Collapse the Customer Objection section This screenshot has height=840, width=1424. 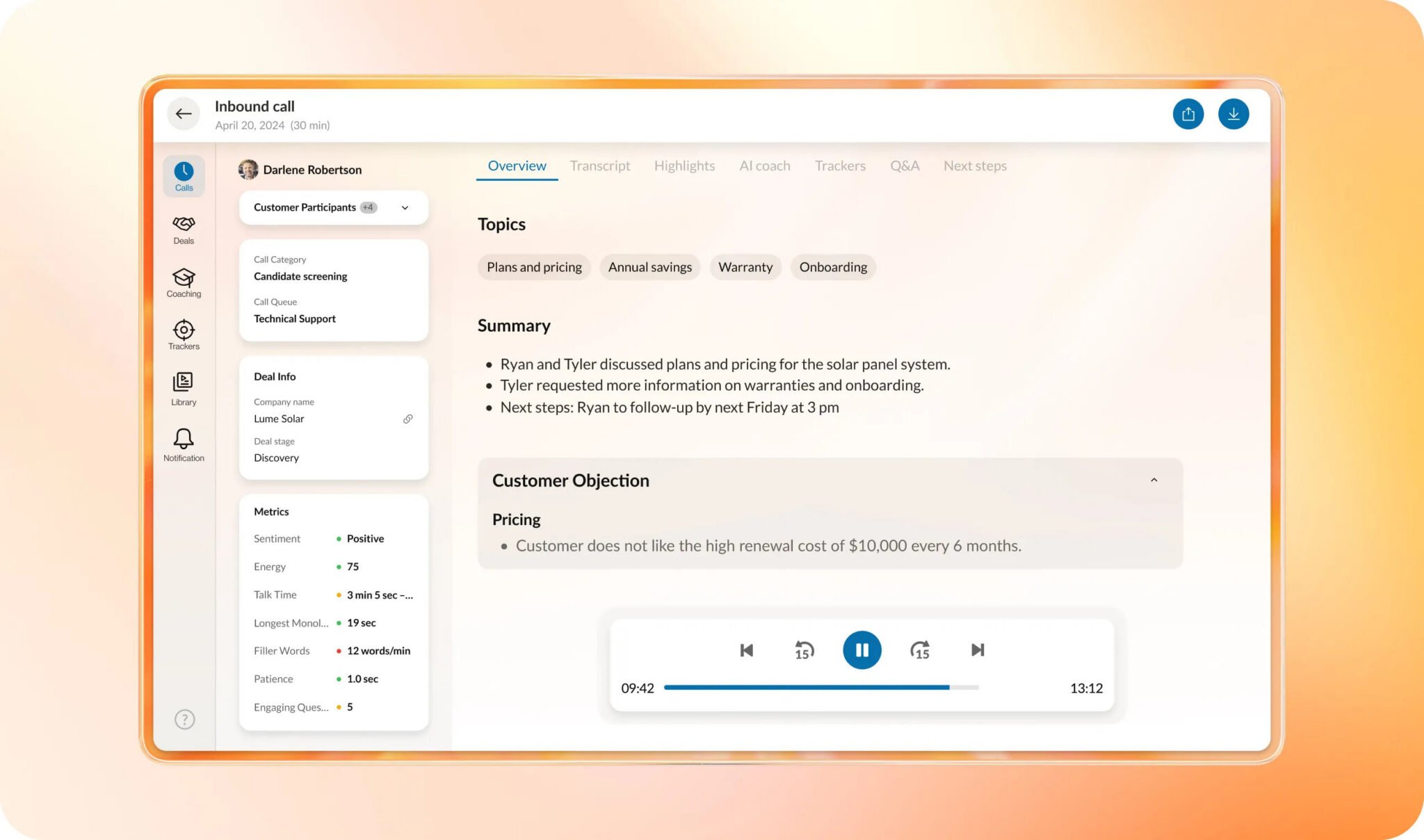pyautogui.click(x=1154, y=480)
